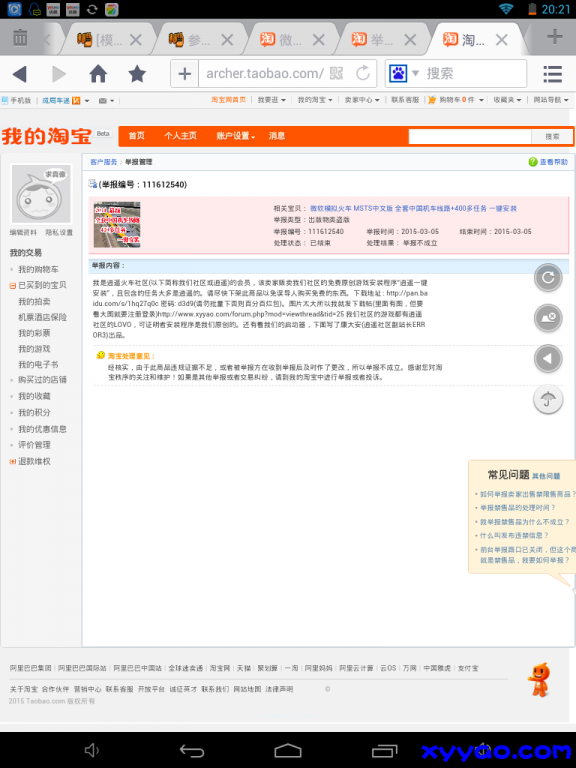
Task: Tap the floating round refresh button
Action: tap(548, 278)
